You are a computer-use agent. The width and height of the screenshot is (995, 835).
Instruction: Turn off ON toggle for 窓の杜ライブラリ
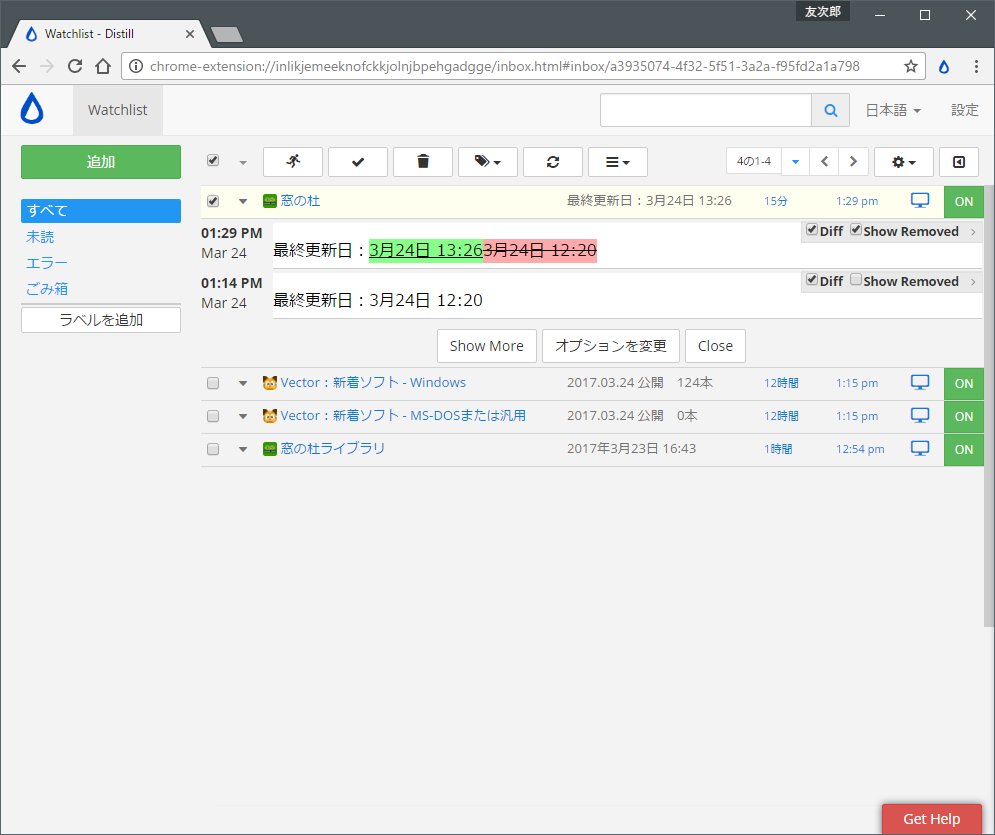pos(963,450)
